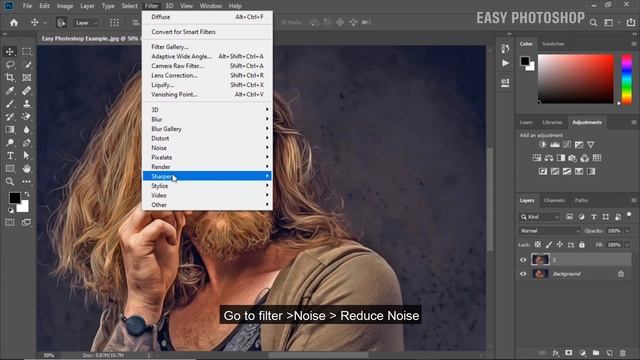
Task: Switch to the Channels tab
Action: 554,200
